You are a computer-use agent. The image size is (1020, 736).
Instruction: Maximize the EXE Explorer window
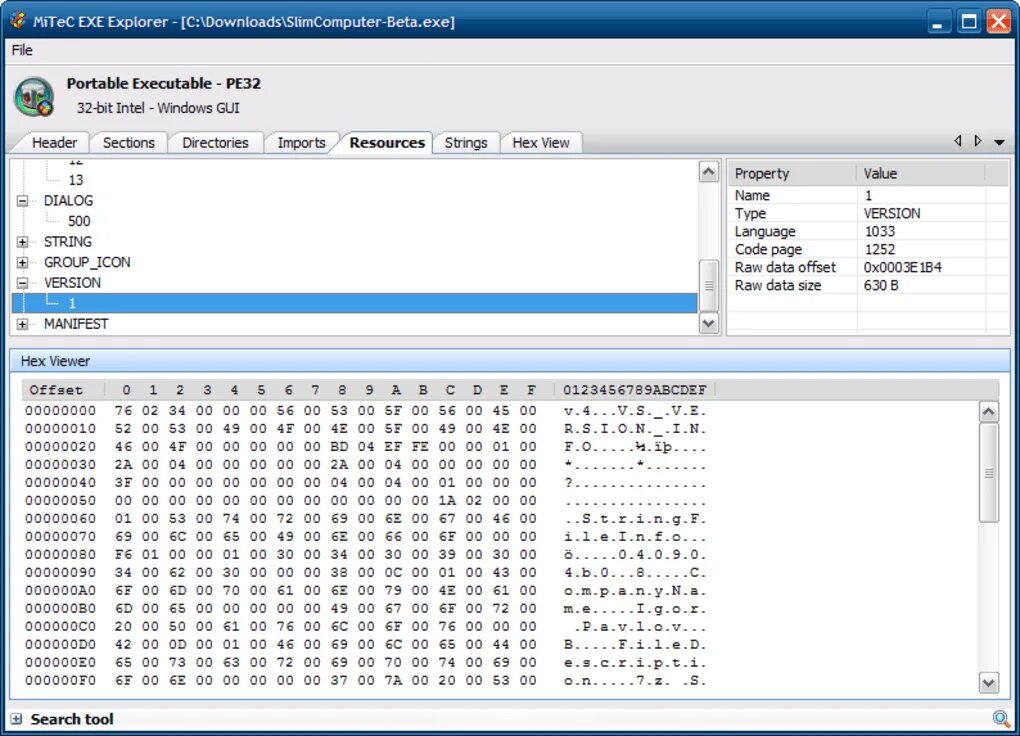(969, 22)
